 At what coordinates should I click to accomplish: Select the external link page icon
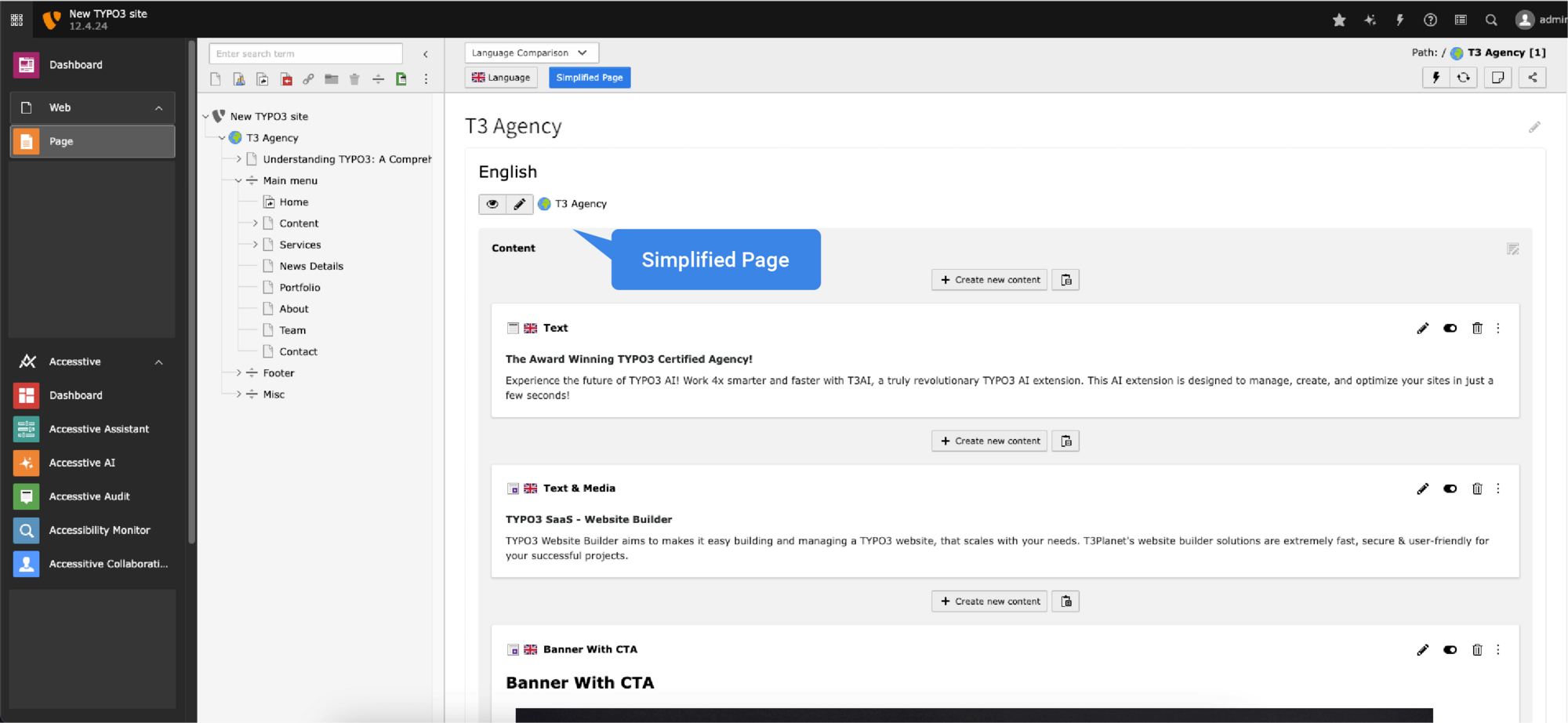(309, 79)
